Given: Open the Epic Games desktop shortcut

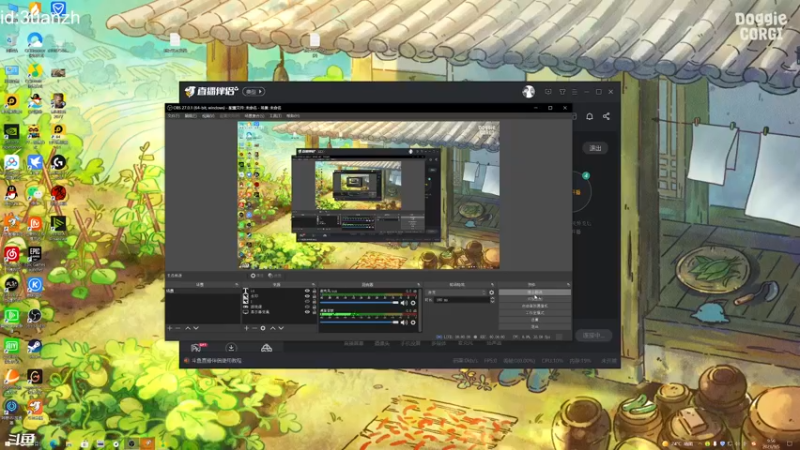Looking at the screenshot, I should click(35, 254).
